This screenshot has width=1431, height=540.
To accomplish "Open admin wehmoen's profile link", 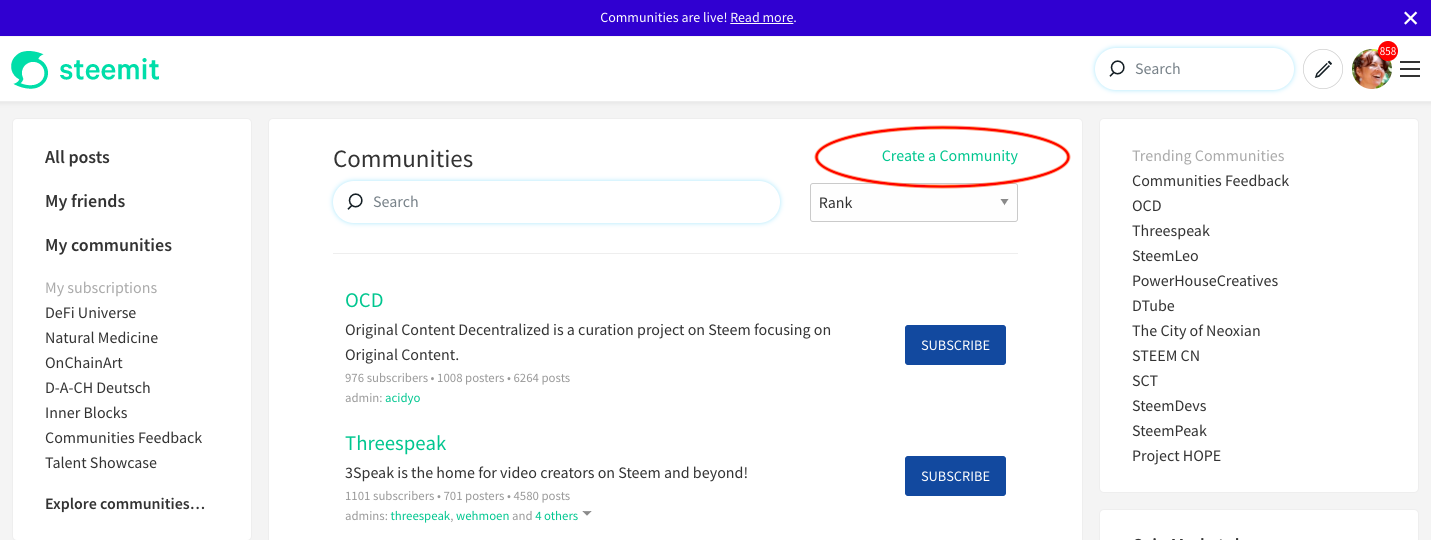I will 482,516.
